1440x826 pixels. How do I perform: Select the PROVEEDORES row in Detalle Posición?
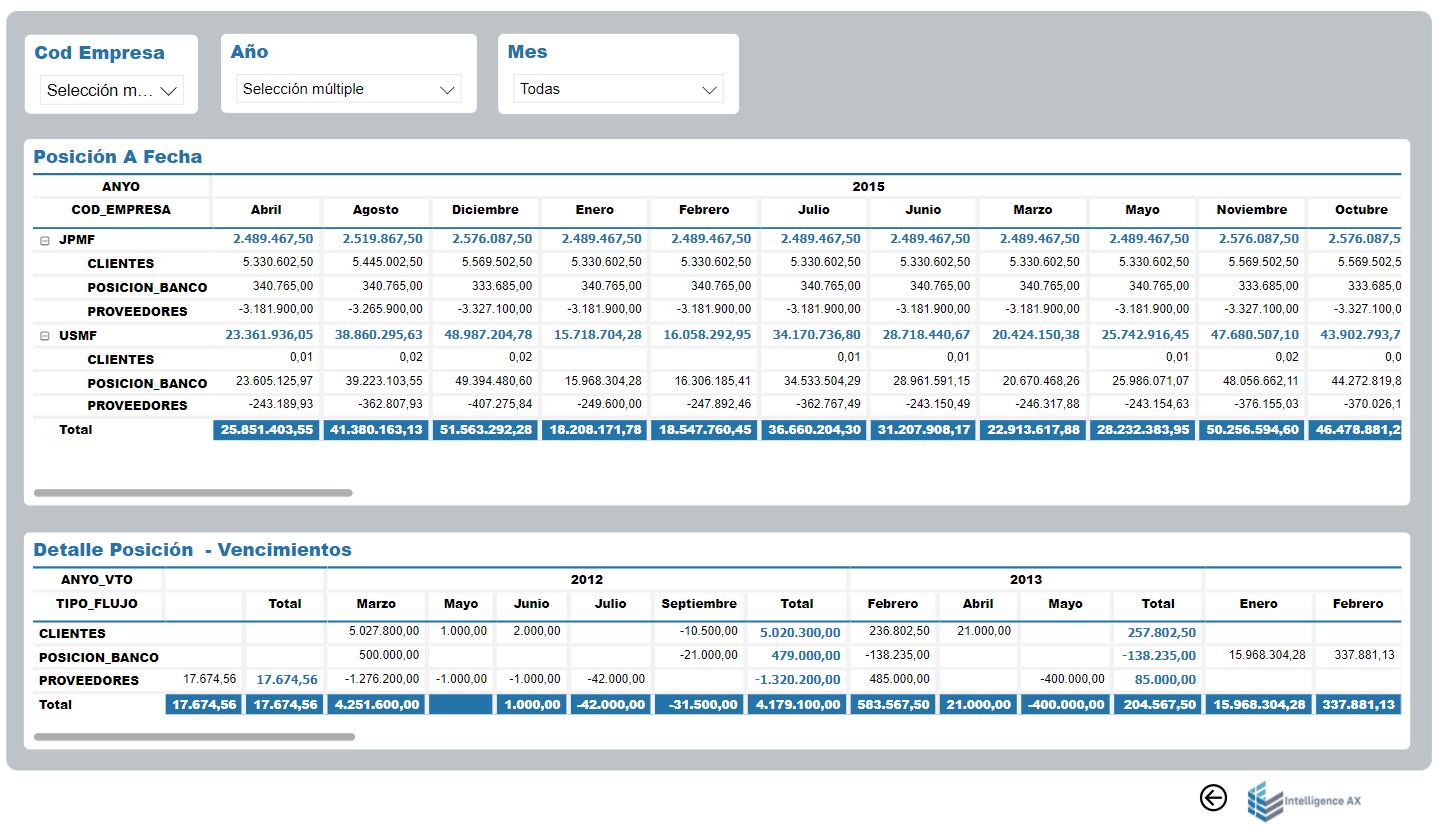tap(89, 680)
